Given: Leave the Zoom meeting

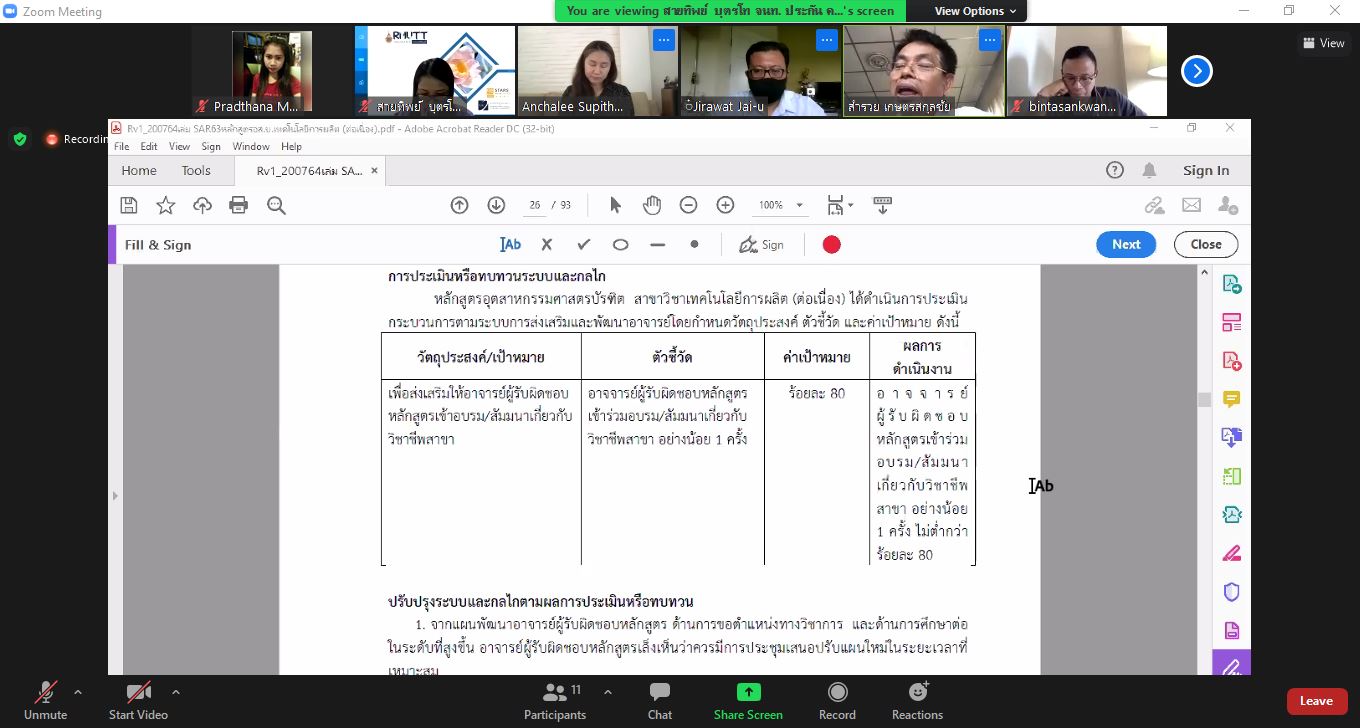Looking at the screenshot, I should point(1316,701).
